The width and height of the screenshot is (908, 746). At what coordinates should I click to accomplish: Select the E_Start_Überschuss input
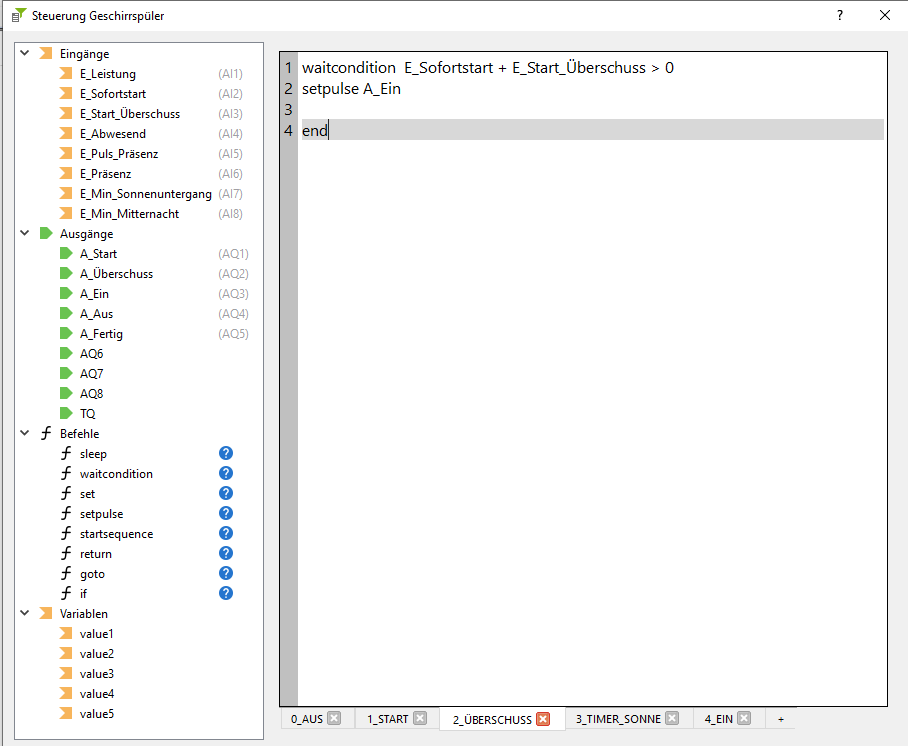click(130, 114)
